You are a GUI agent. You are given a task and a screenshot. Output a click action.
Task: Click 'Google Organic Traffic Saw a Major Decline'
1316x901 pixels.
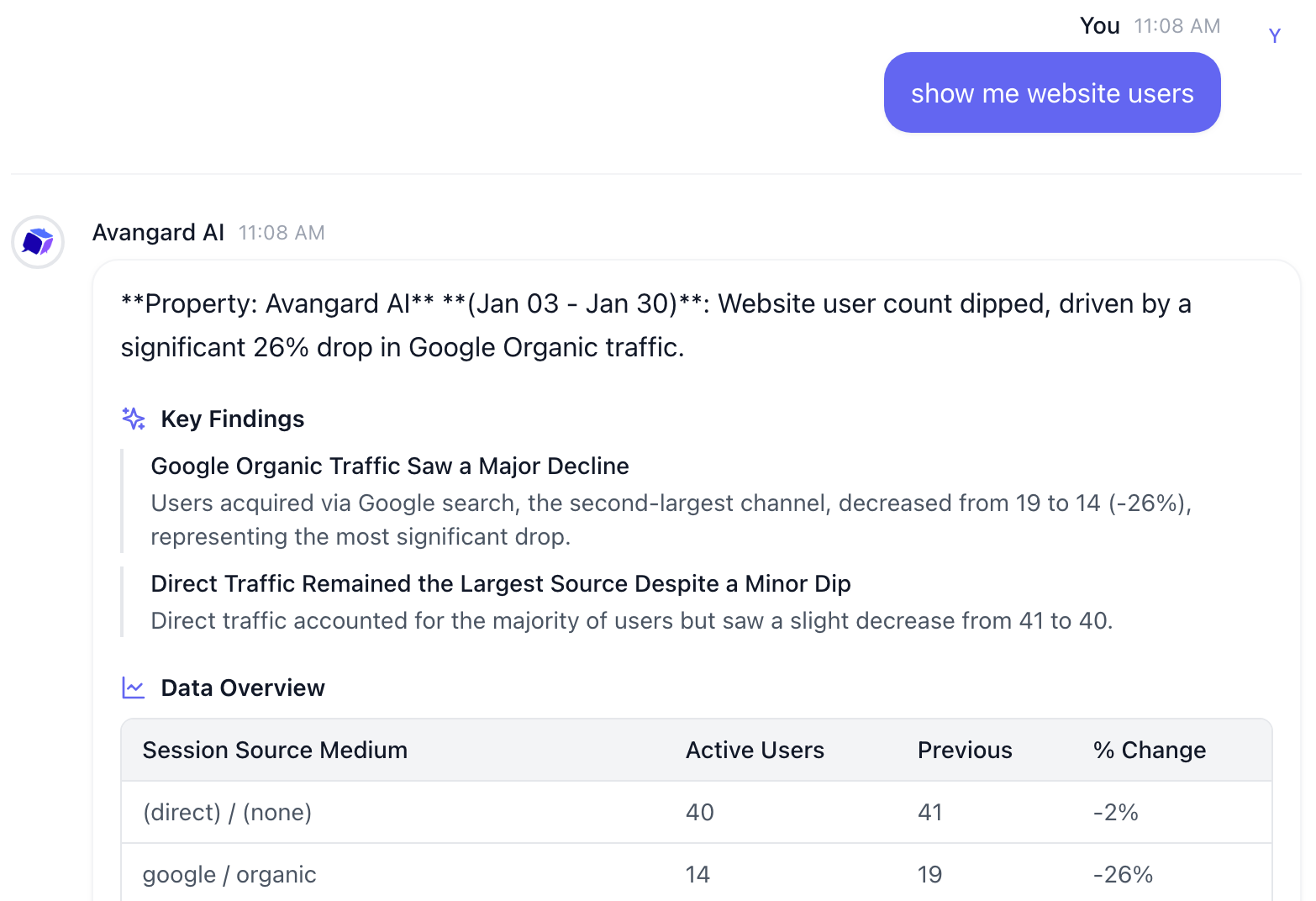[x=390, y=466]
